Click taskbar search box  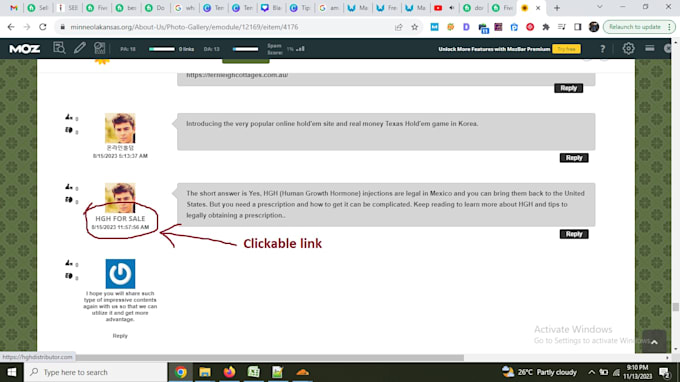coord(95,372)
